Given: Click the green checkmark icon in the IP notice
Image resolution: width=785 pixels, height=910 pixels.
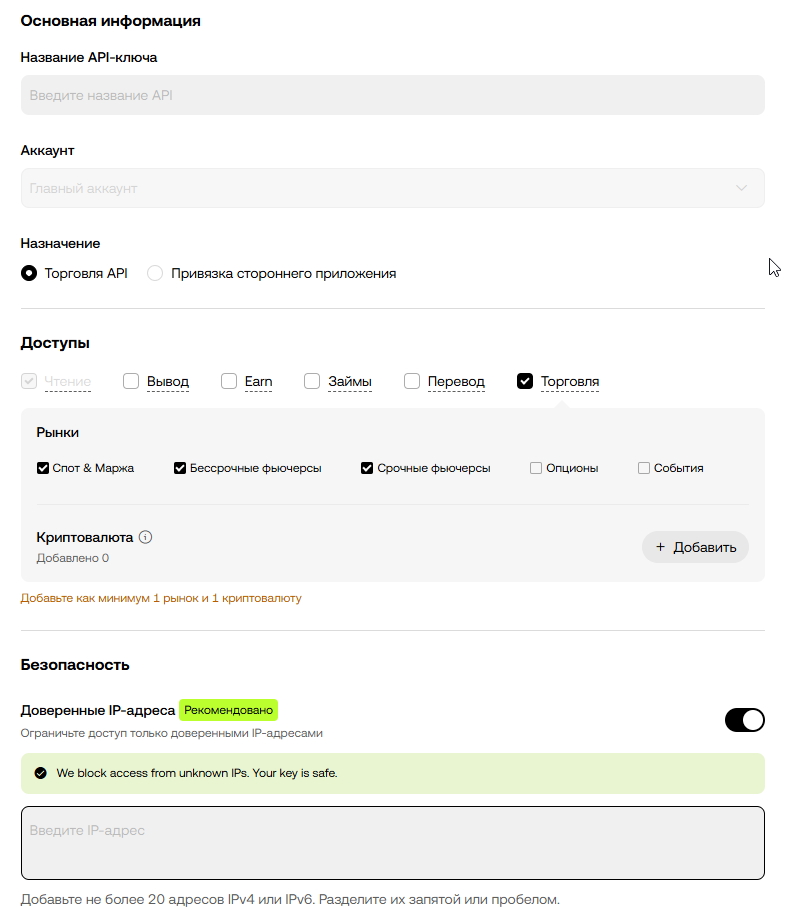Looking at the screenshot, I should 41,773.
